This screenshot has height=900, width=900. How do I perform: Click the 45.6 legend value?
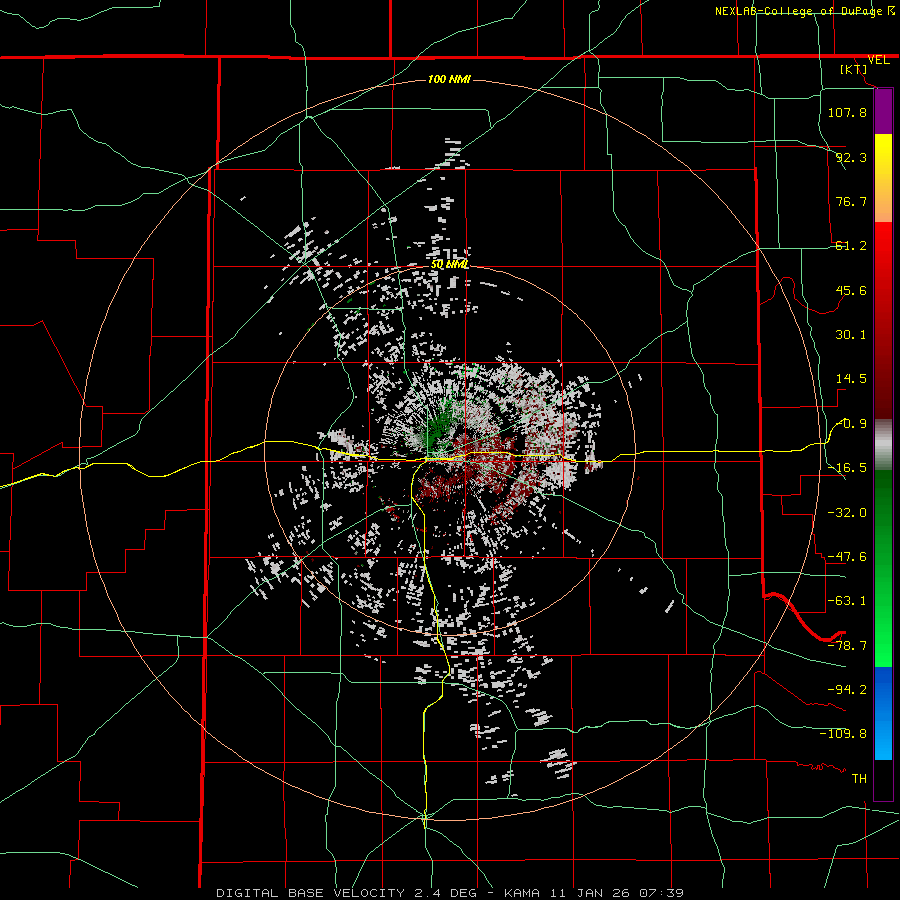(851, 290)
